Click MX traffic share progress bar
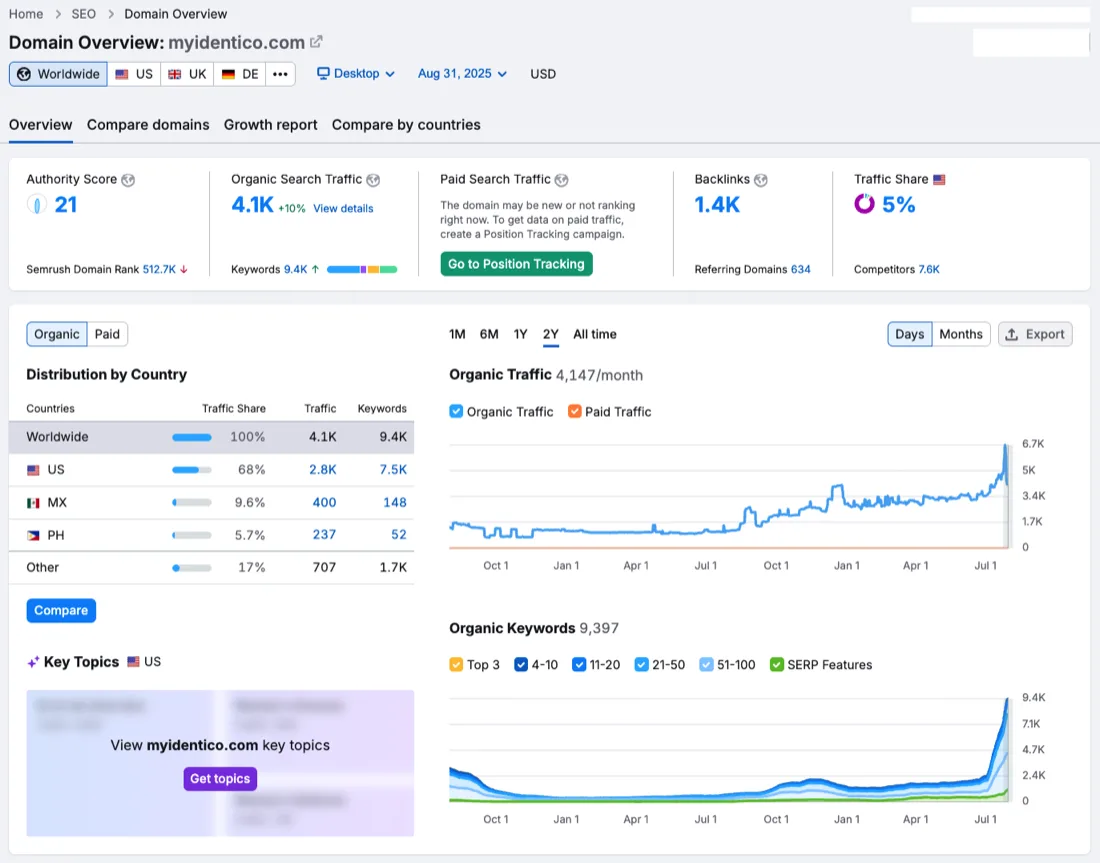 [x=192, y=502]
